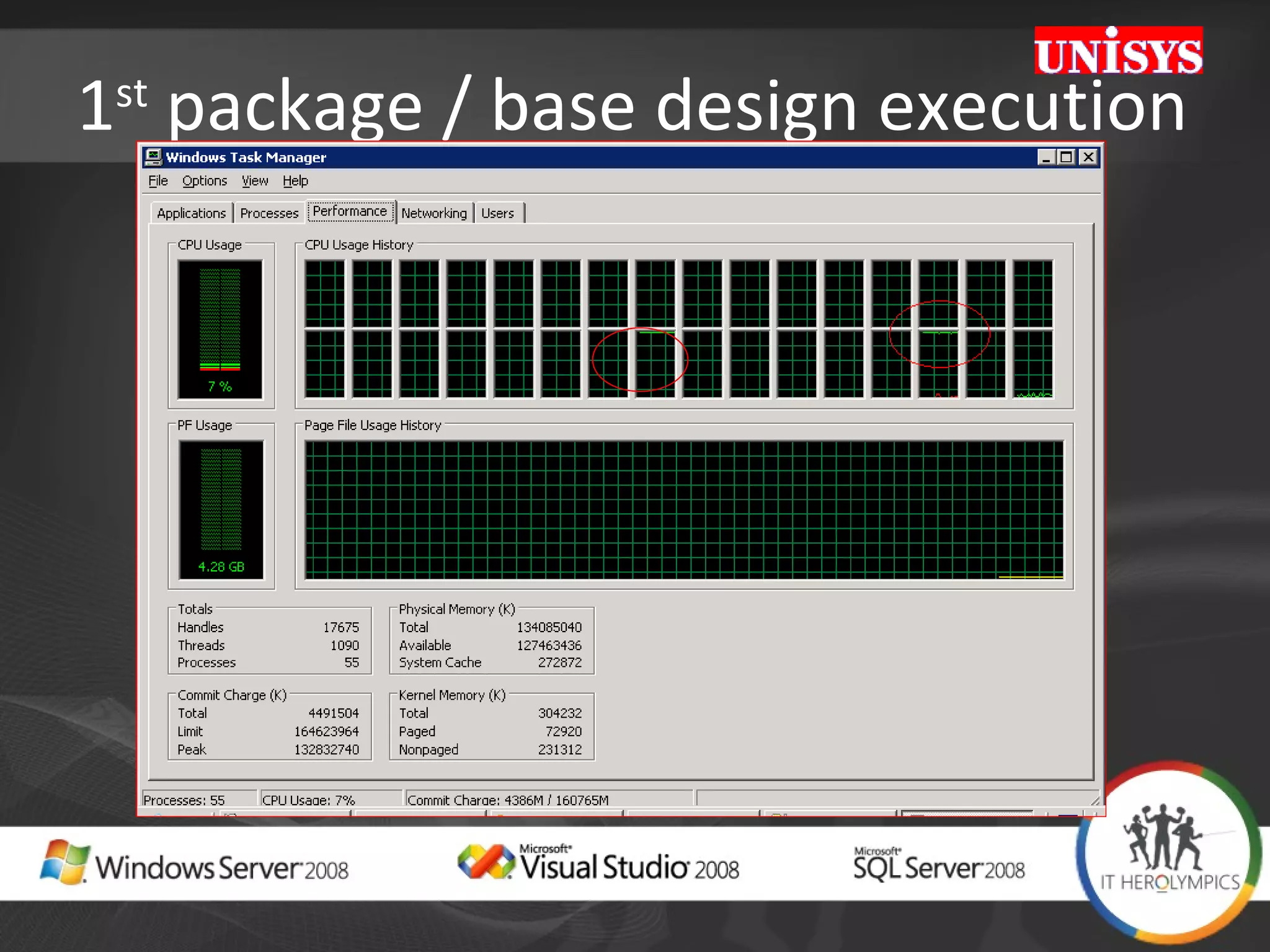Click Kernel Memory Total value 304232
The image size is (1270, 952).
pyautogui.click(x=560, y=713)
